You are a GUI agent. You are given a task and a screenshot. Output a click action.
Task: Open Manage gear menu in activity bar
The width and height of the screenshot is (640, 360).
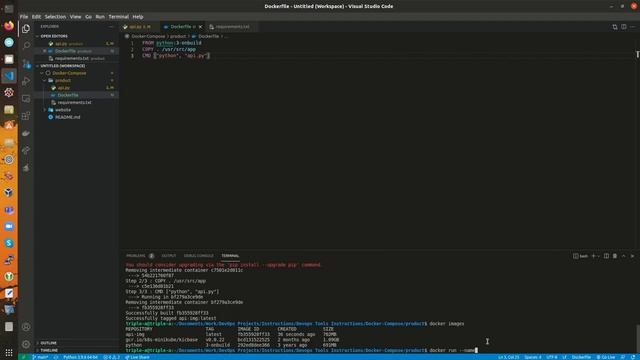tap(26, 344)
